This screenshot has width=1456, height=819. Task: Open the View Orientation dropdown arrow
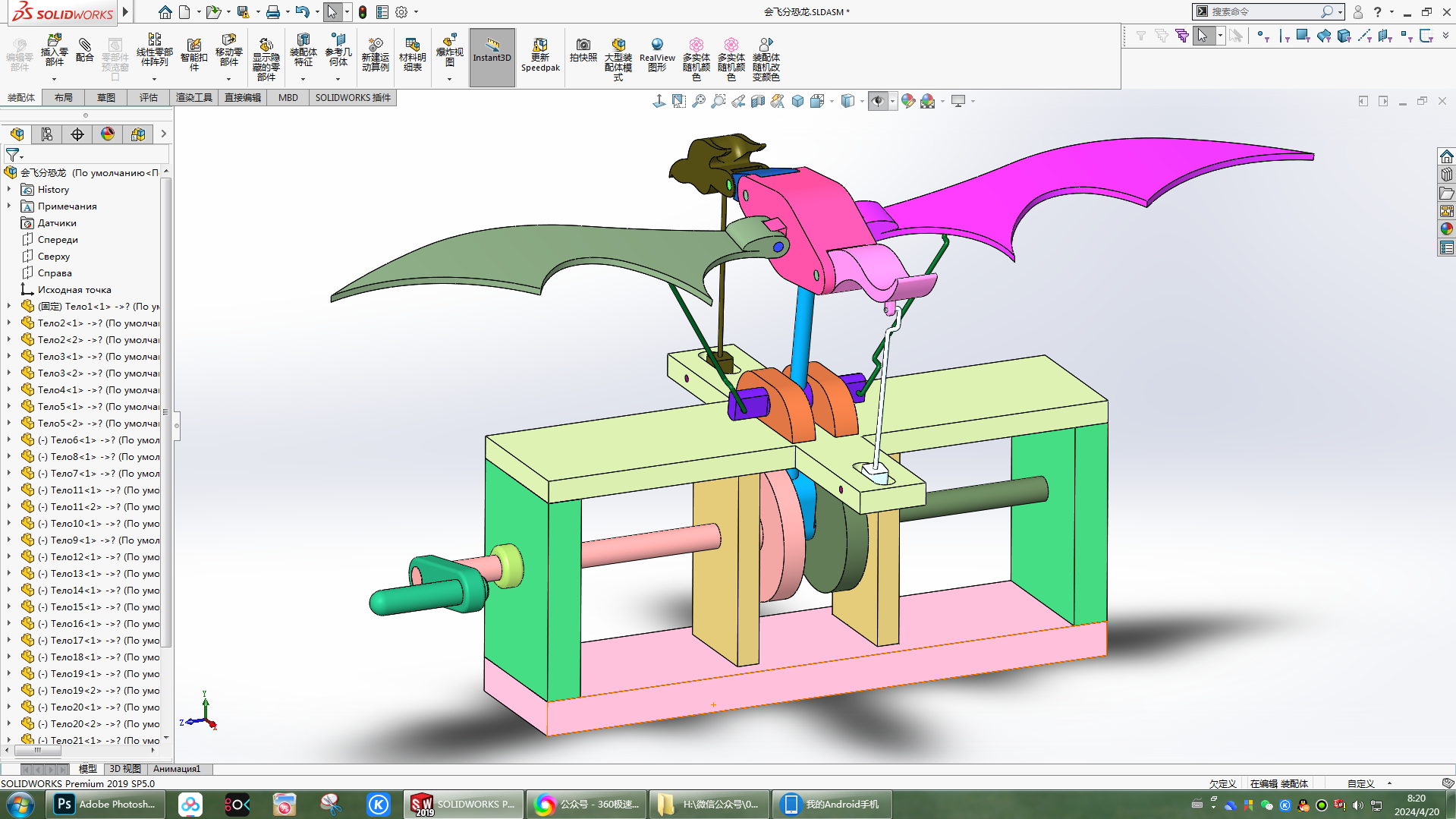832,101
